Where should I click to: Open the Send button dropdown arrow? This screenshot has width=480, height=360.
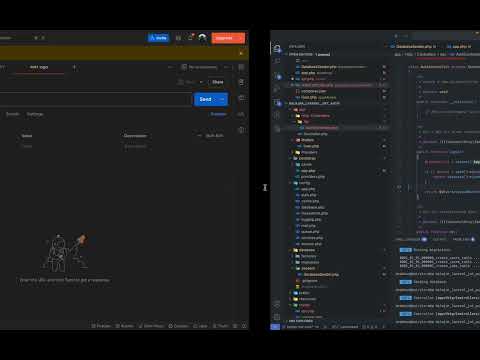click(x=222, y=99)
